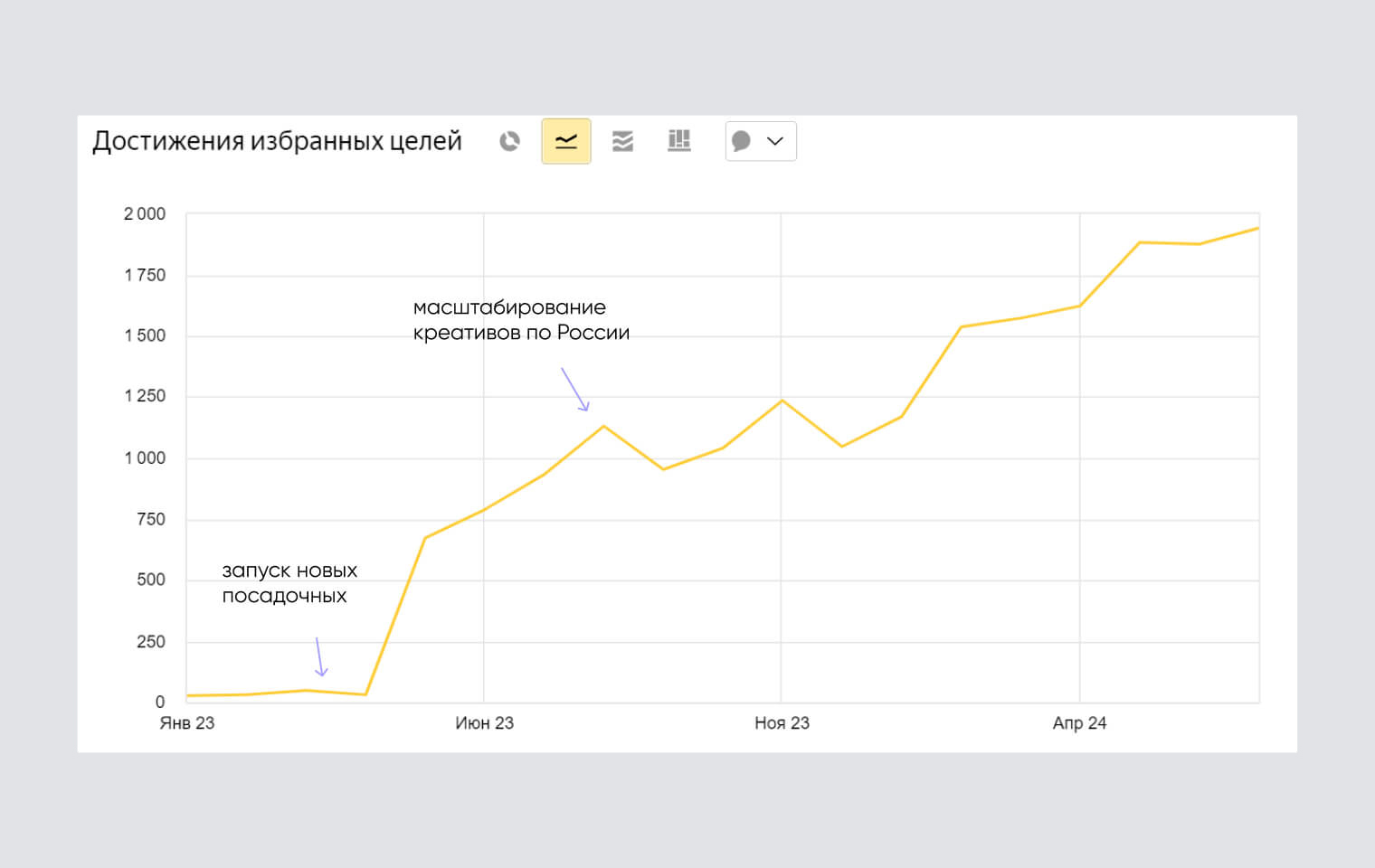Select the line chart view button
The image size is (1375, 868).
tap(566, 141)
